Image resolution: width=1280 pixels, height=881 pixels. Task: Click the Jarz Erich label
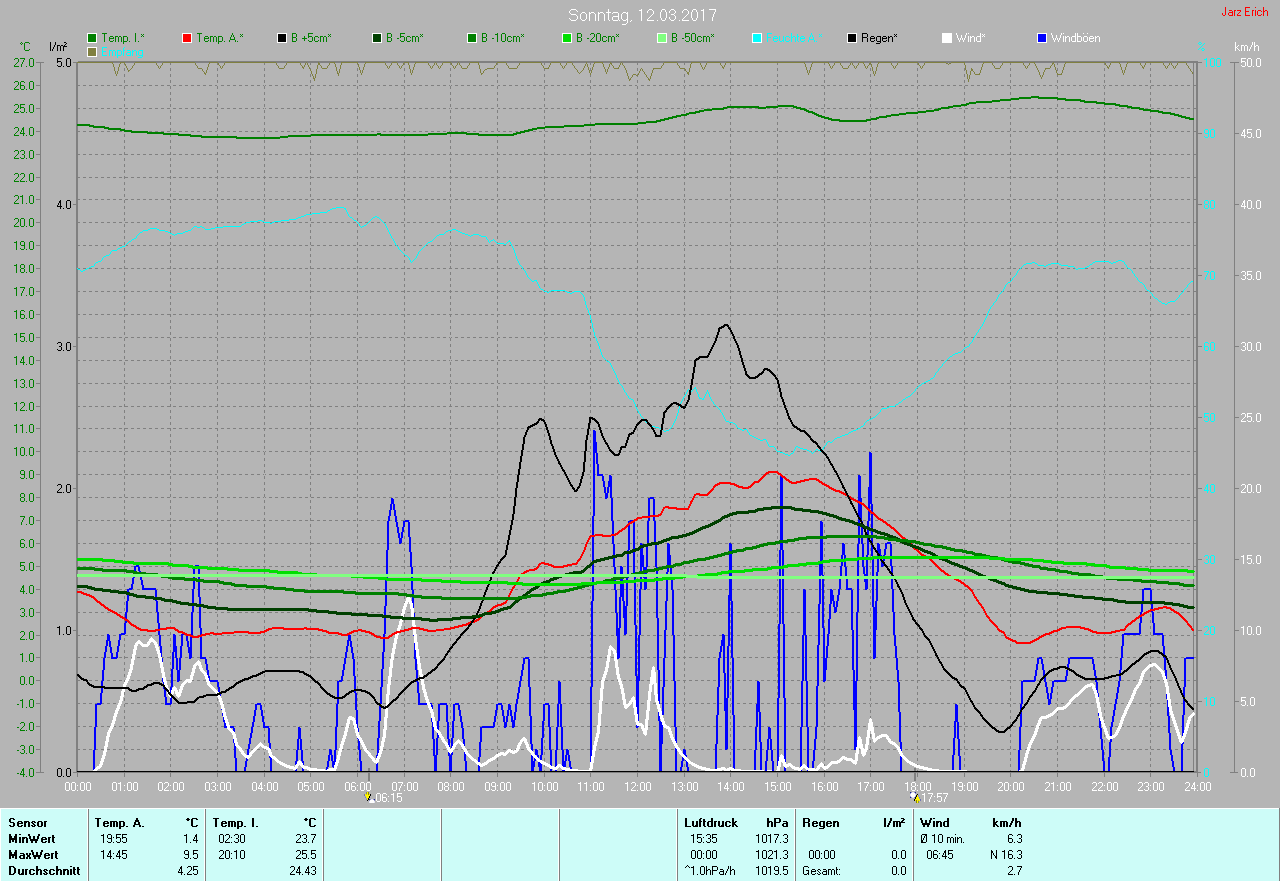[x=1244, y=12]
